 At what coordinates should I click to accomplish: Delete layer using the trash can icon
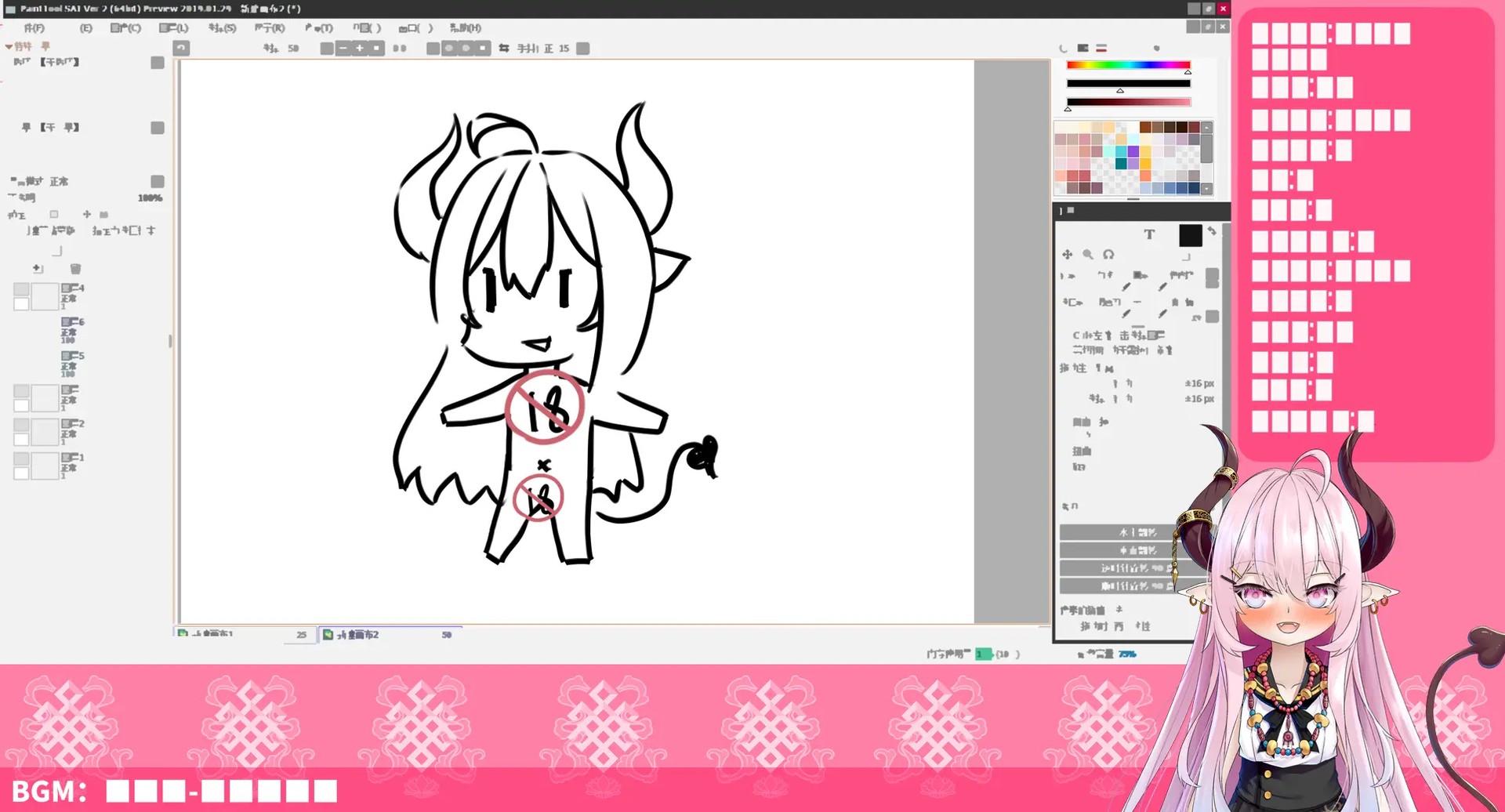coord(75,269)
